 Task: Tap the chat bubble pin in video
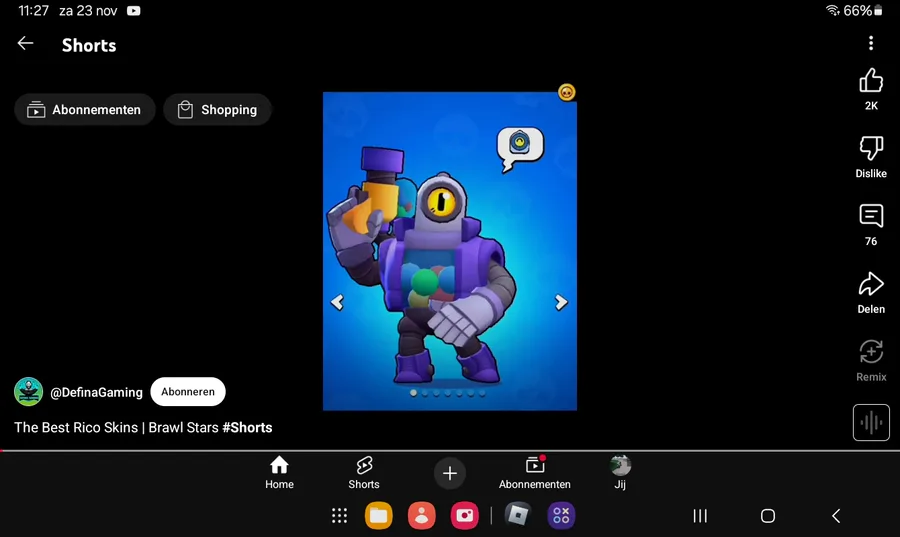tap(519, 148)
